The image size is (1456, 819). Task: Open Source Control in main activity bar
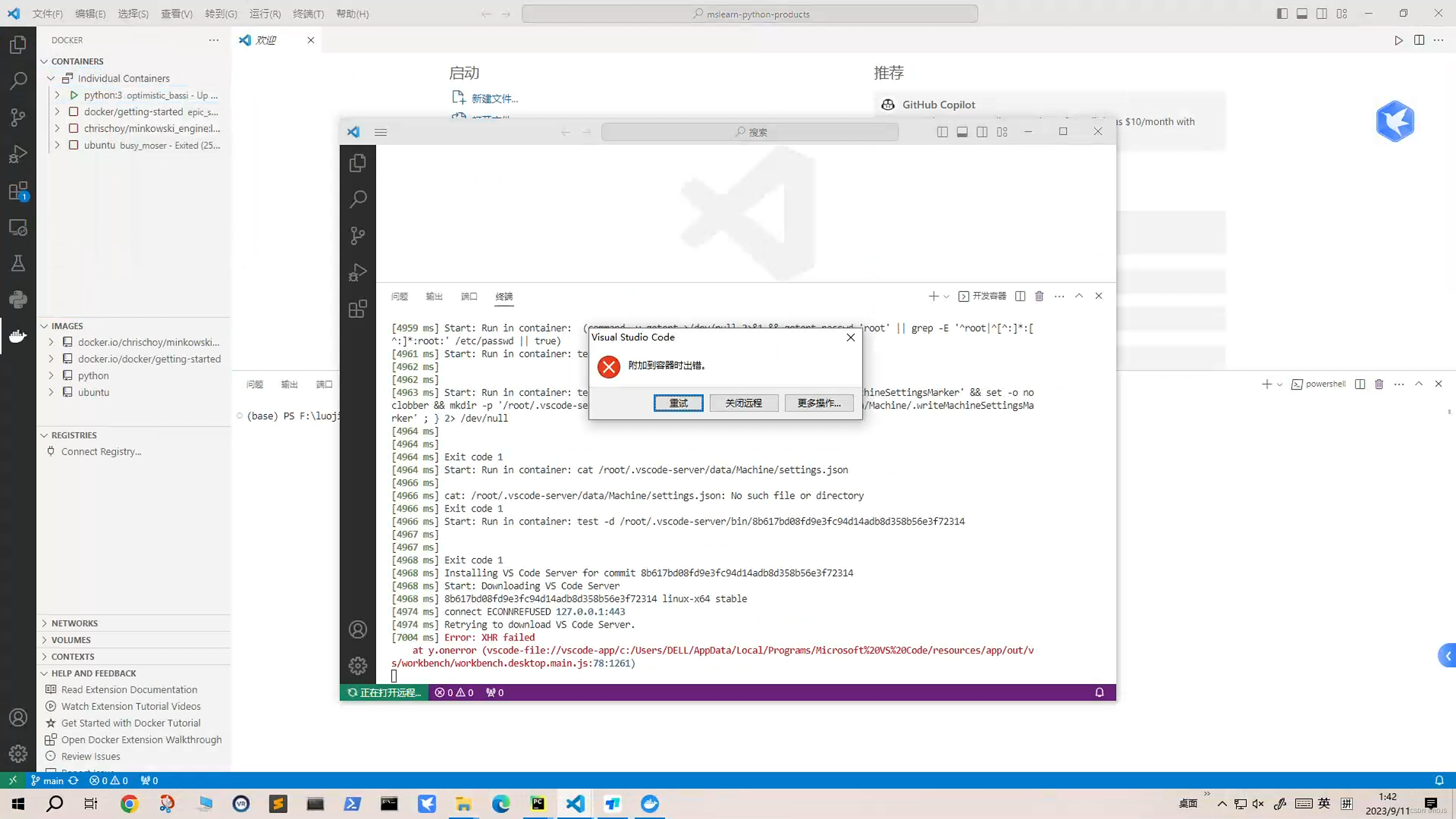pyautogui.click(x=18, y=117)
